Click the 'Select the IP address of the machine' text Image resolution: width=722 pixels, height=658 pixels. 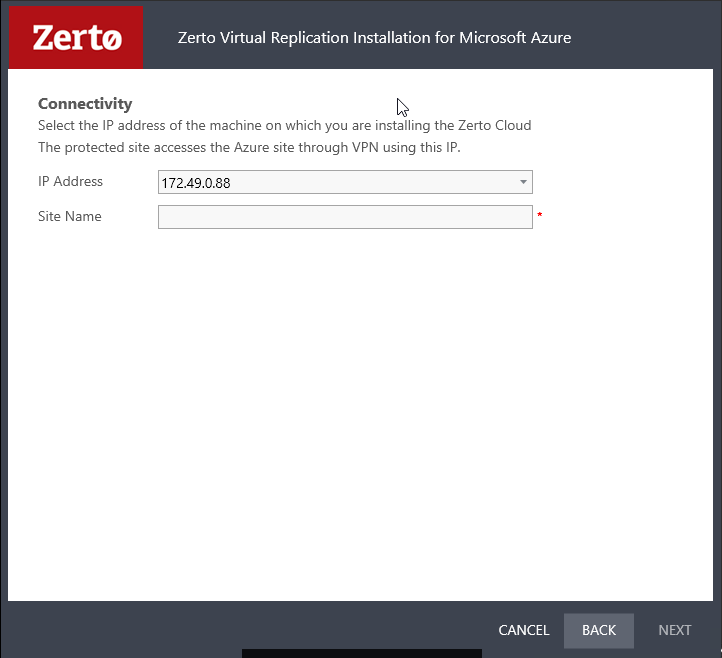click(285, 126)
